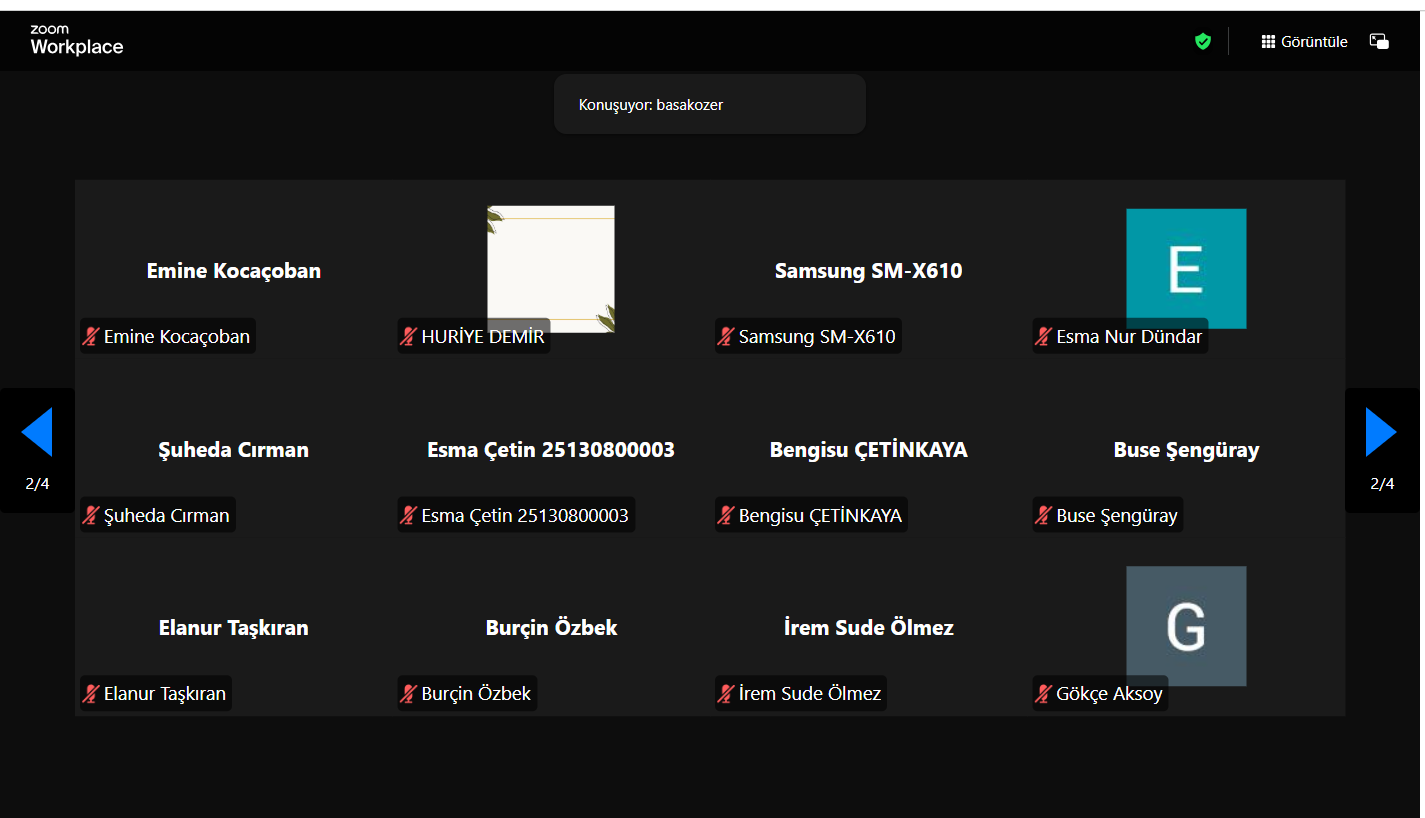
Task: Click Gökçe Aksoy's gray G avatar
Action: click(x=1185, y=625)
